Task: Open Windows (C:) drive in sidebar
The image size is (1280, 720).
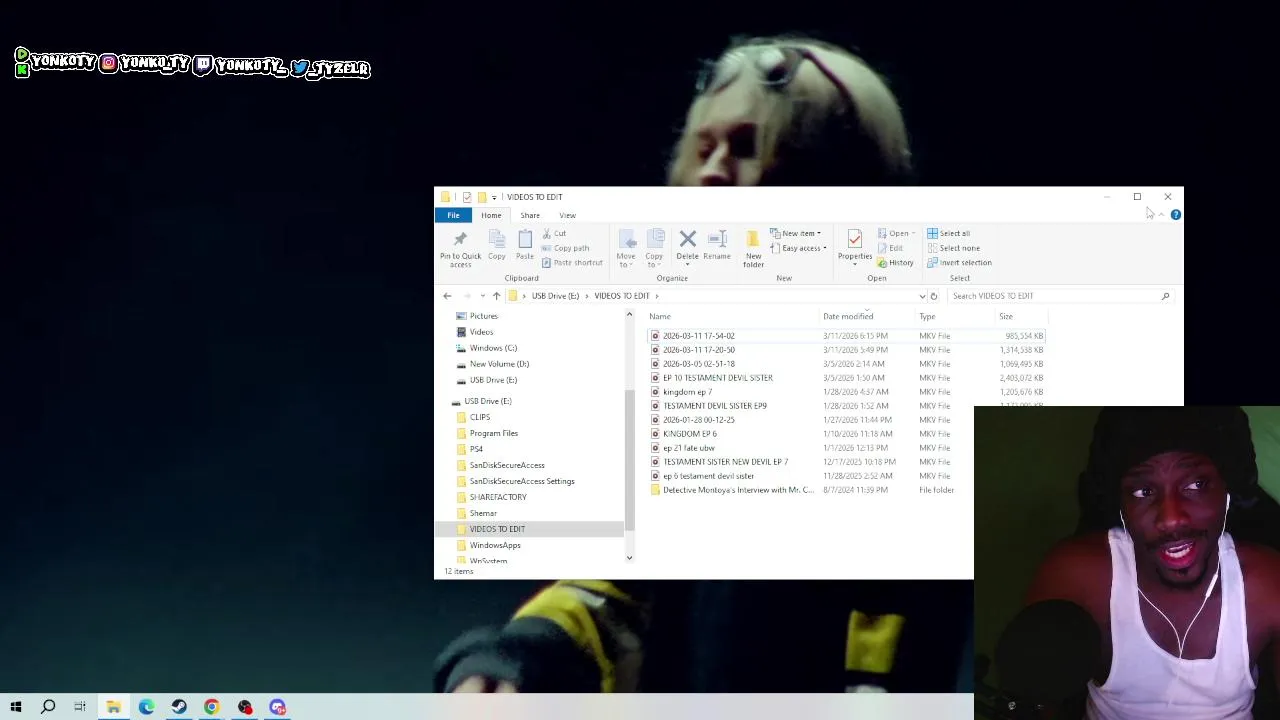Action: [x=493, y=348]
